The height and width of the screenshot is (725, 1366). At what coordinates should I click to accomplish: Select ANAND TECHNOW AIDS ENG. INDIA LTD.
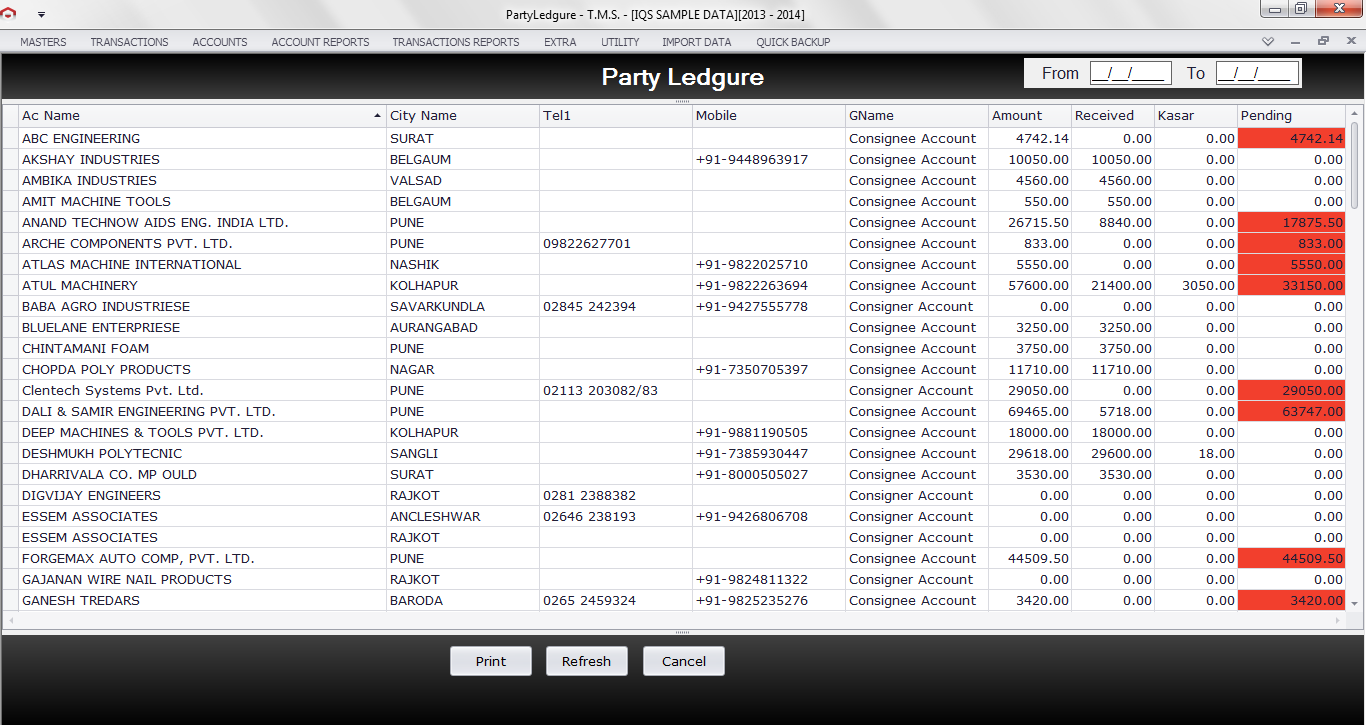pyautogui.click(x=155, y=222)
